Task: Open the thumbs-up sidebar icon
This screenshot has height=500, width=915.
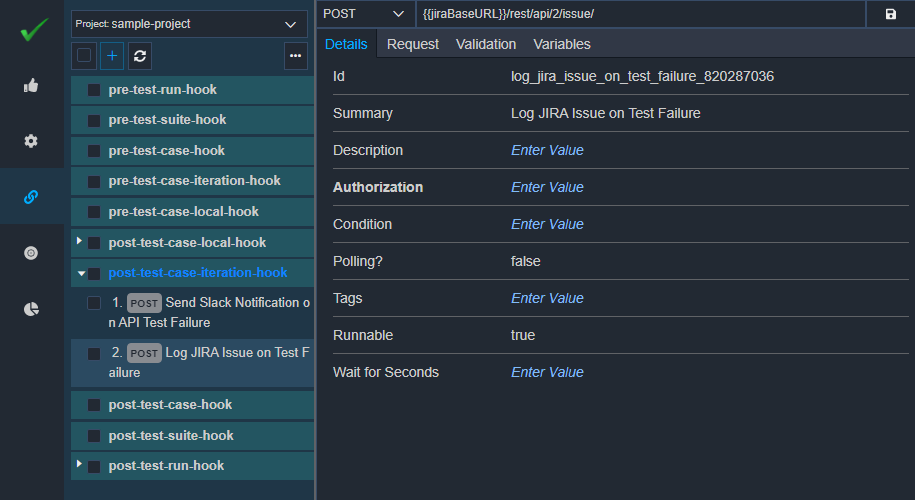Action: point(31,86)
